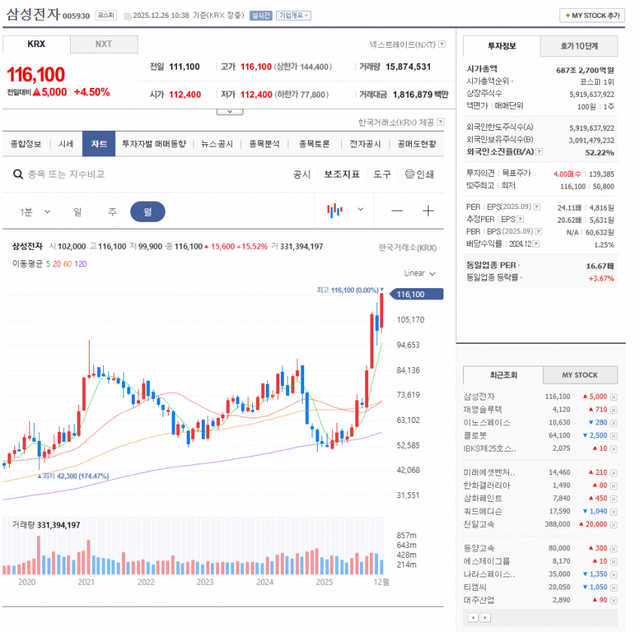
Task: Click the search magnifier icon
Action: click(x=17, y=174)
